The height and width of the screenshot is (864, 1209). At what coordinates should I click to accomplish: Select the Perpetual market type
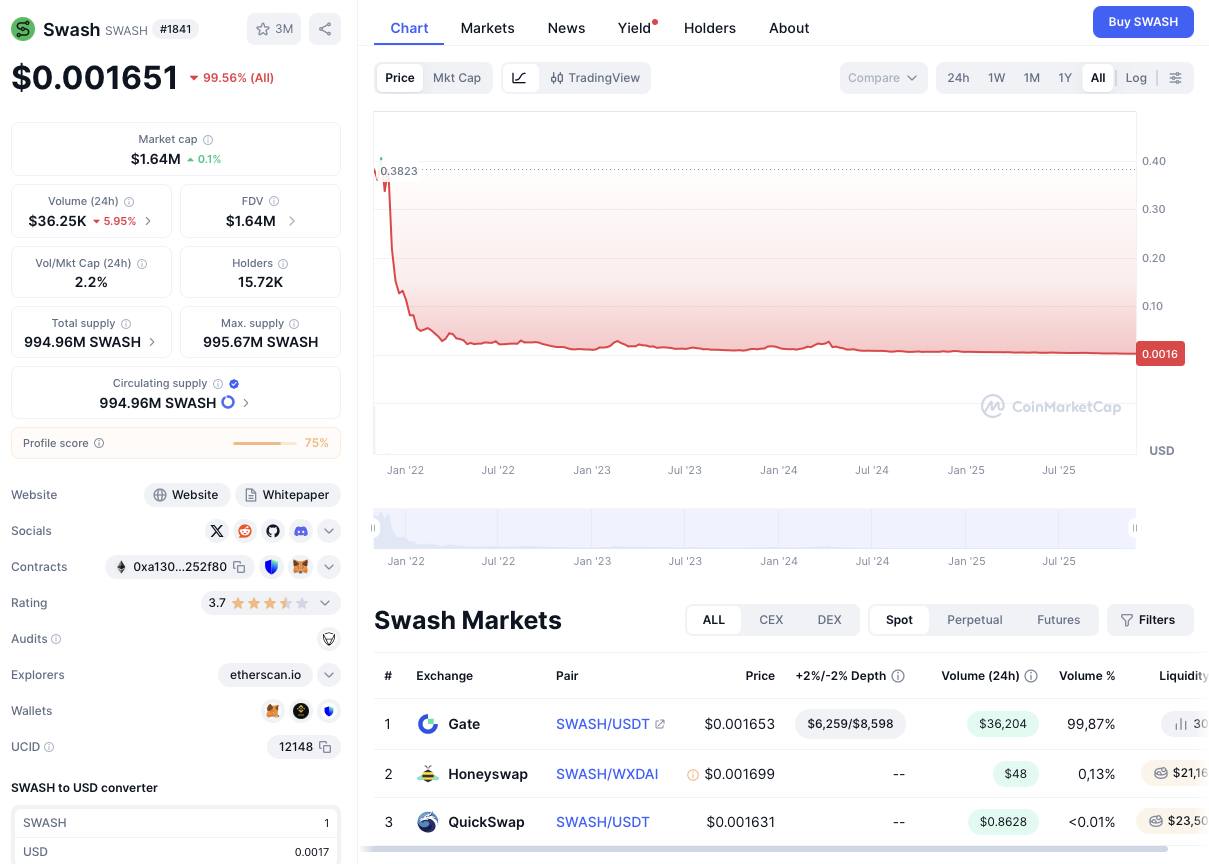(974, 620)
